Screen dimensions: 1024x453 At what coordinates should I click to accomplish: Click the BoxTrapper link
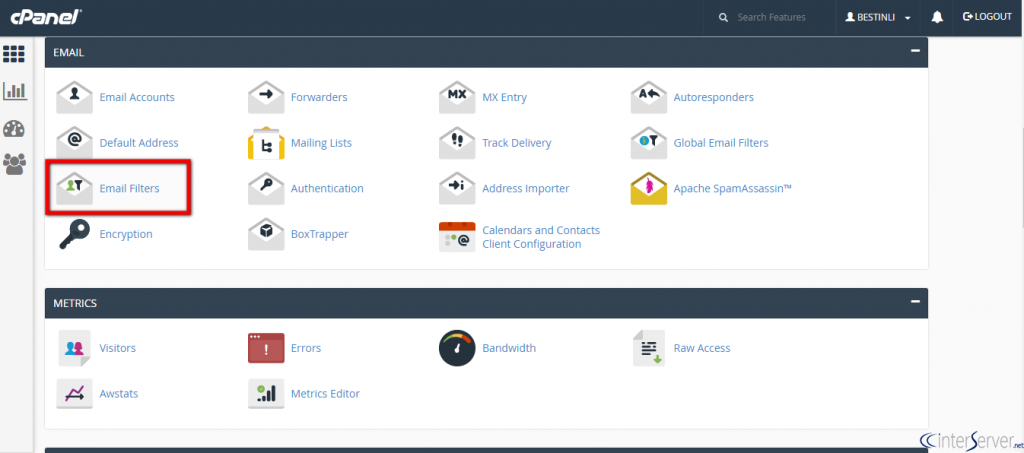pyautogui.click(x=319, y=234)
